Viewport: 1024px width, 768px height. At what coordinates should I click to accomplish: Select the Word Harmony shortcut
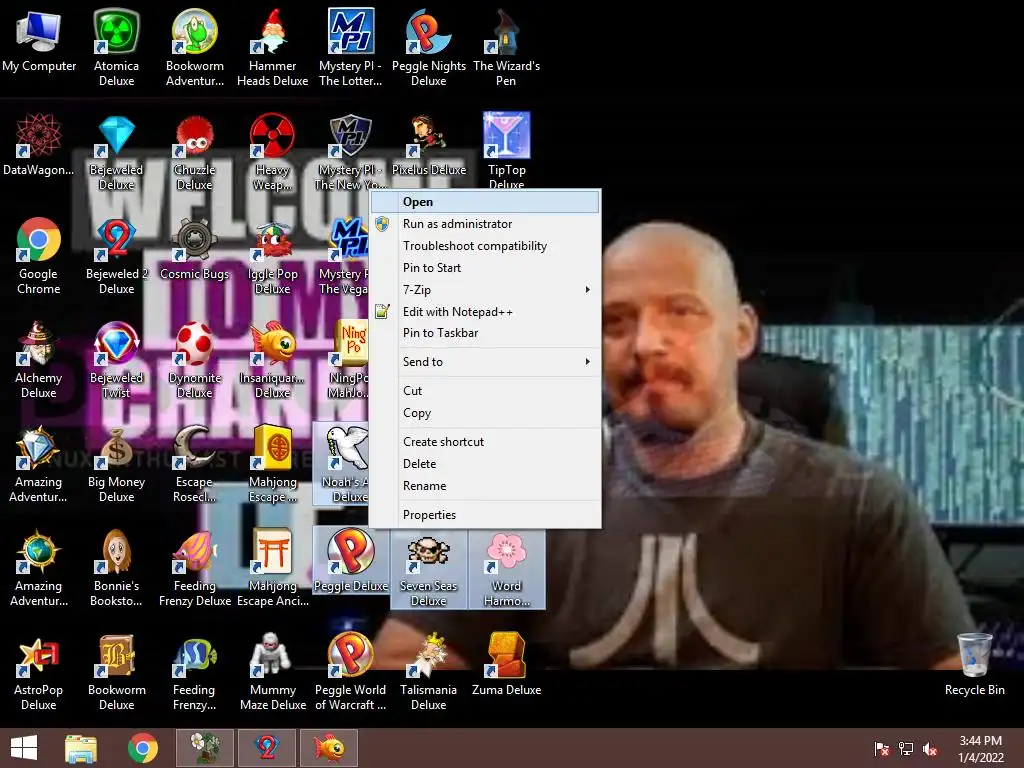point(506,568)
